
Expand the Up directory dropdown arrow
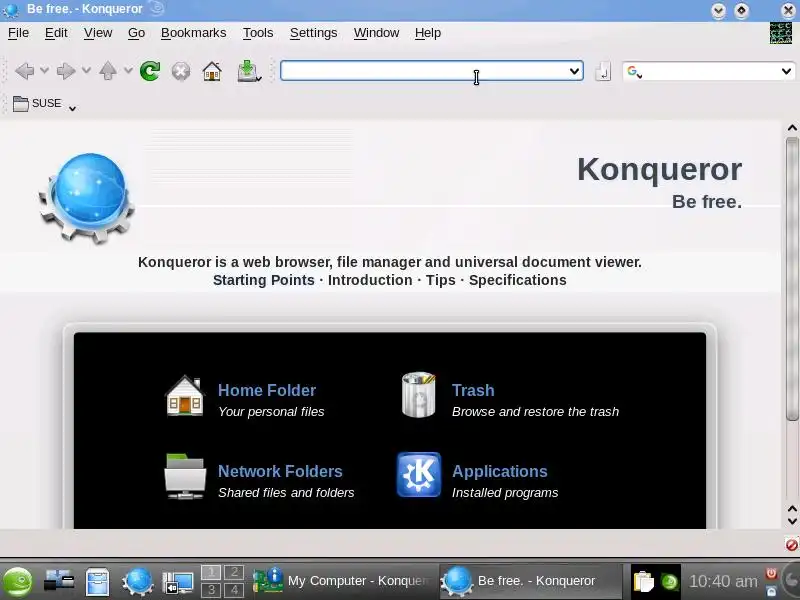coord(128,70)
